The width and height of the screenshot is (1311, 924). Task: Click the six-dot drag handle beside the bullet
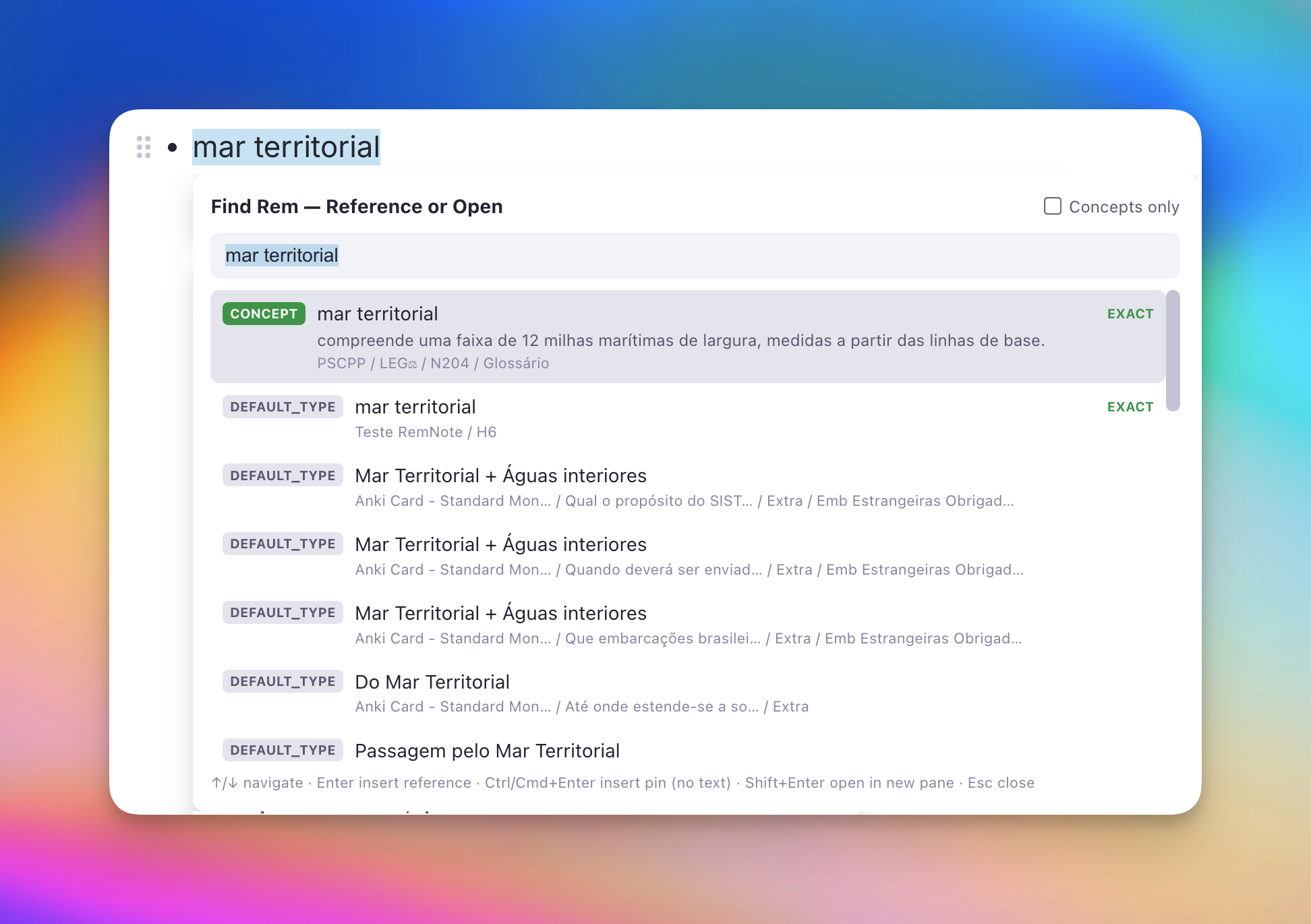coord(144,147)
